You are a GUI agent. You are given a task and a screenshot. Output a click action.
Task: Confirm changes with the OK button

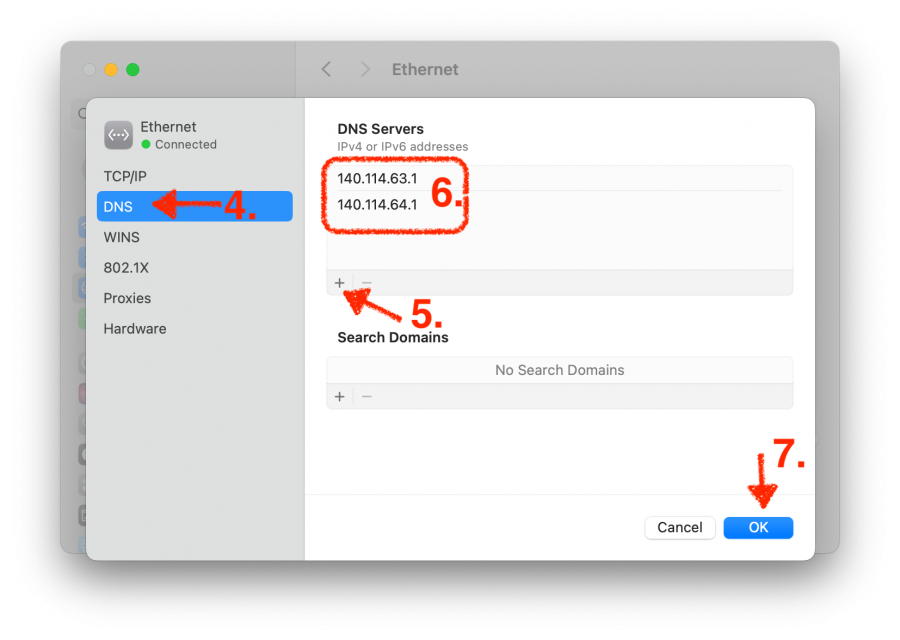758,527
